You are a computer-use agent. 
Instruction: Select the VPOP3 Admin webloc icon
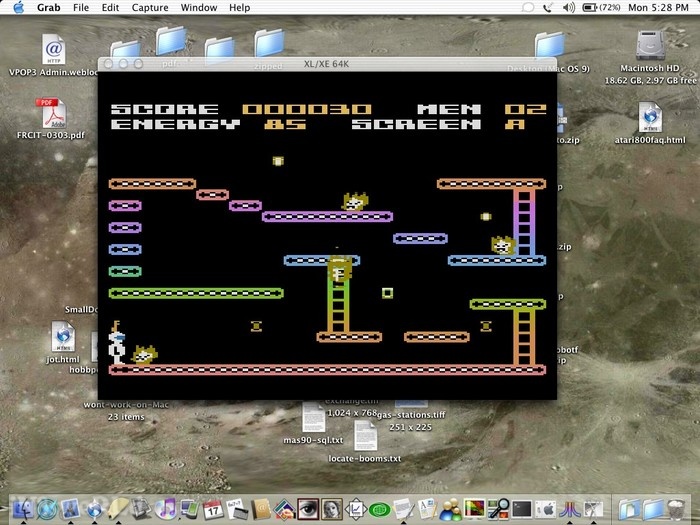[54, 49]
